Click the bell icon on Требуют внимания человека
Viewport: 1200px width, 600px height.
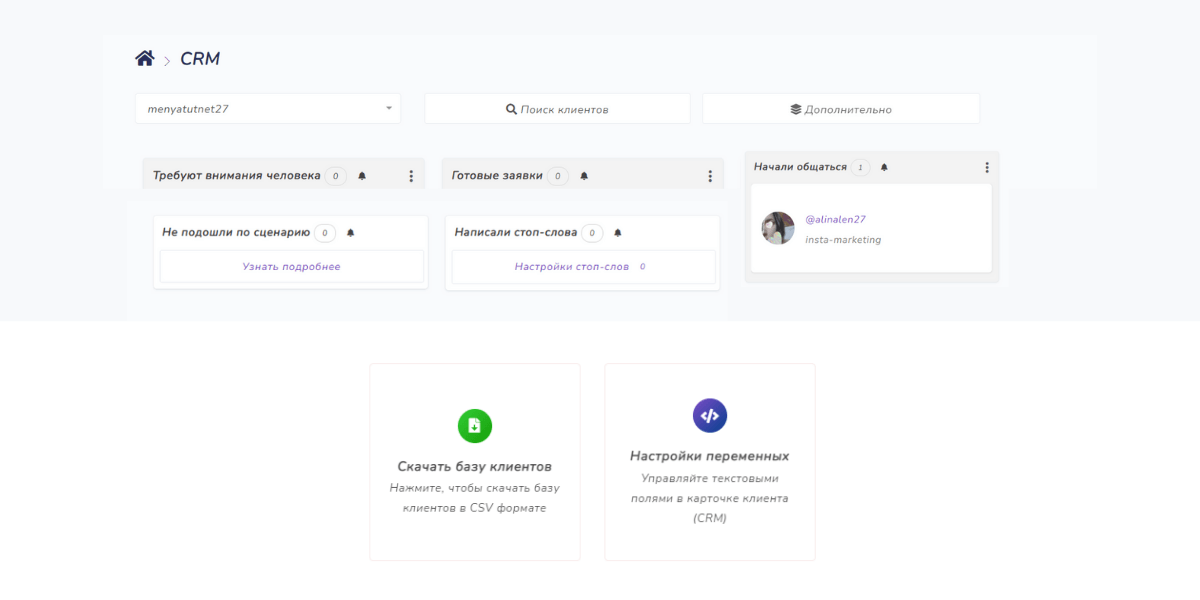point(362,173)
